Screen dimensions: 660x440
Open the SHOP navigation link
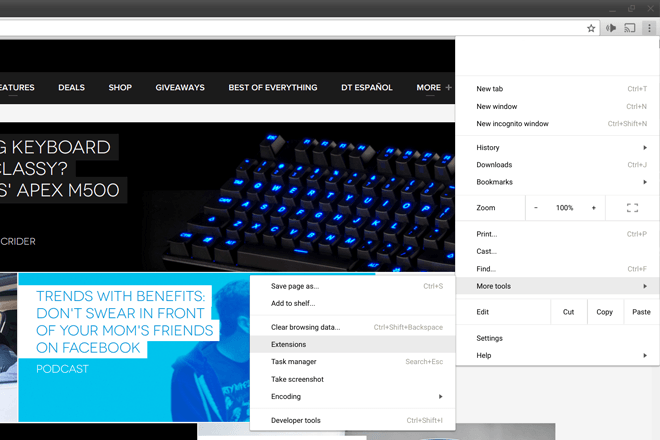point(120,88)
